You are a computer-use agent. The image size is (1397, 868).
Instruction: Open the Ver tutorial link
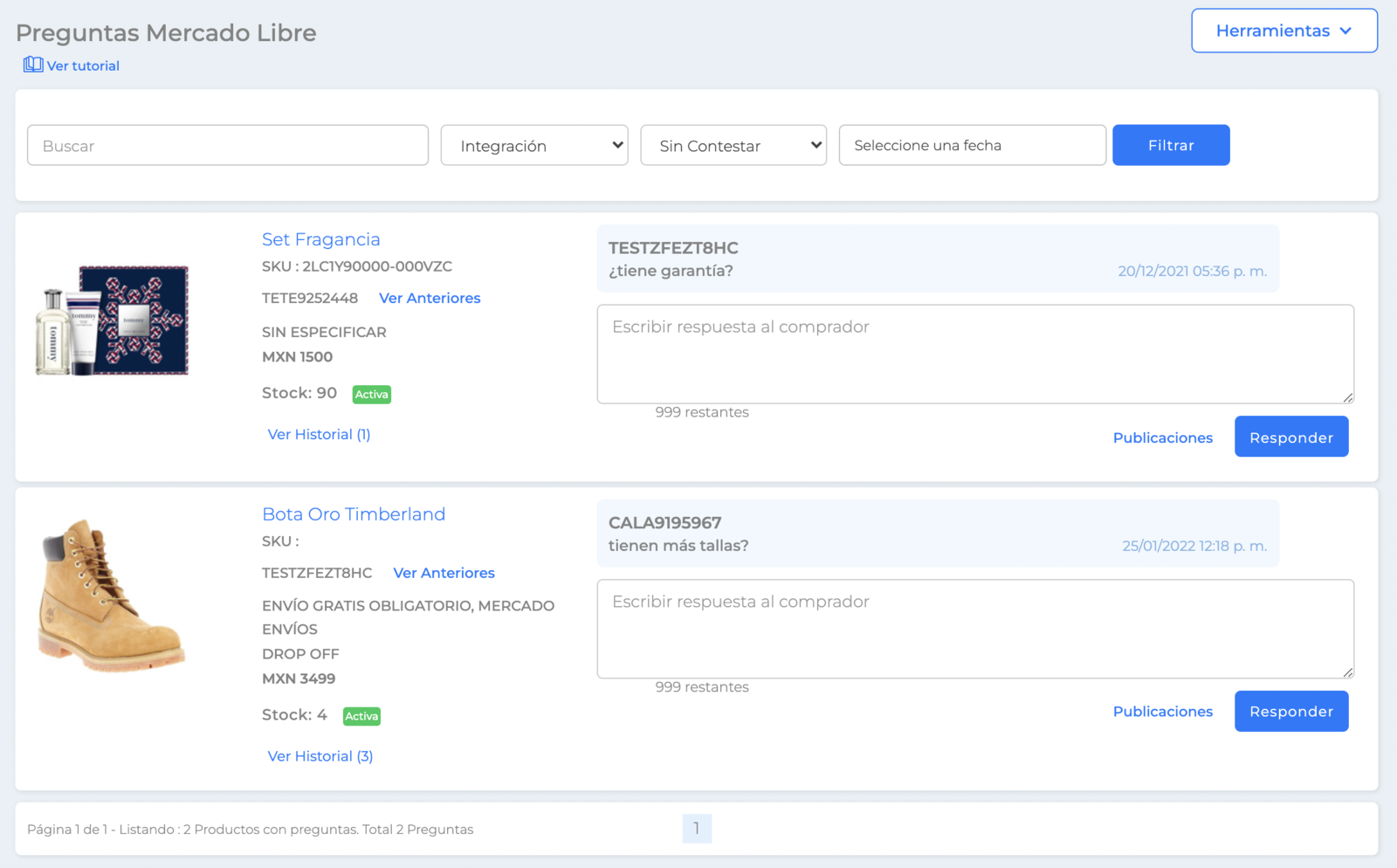coord(83,65)
